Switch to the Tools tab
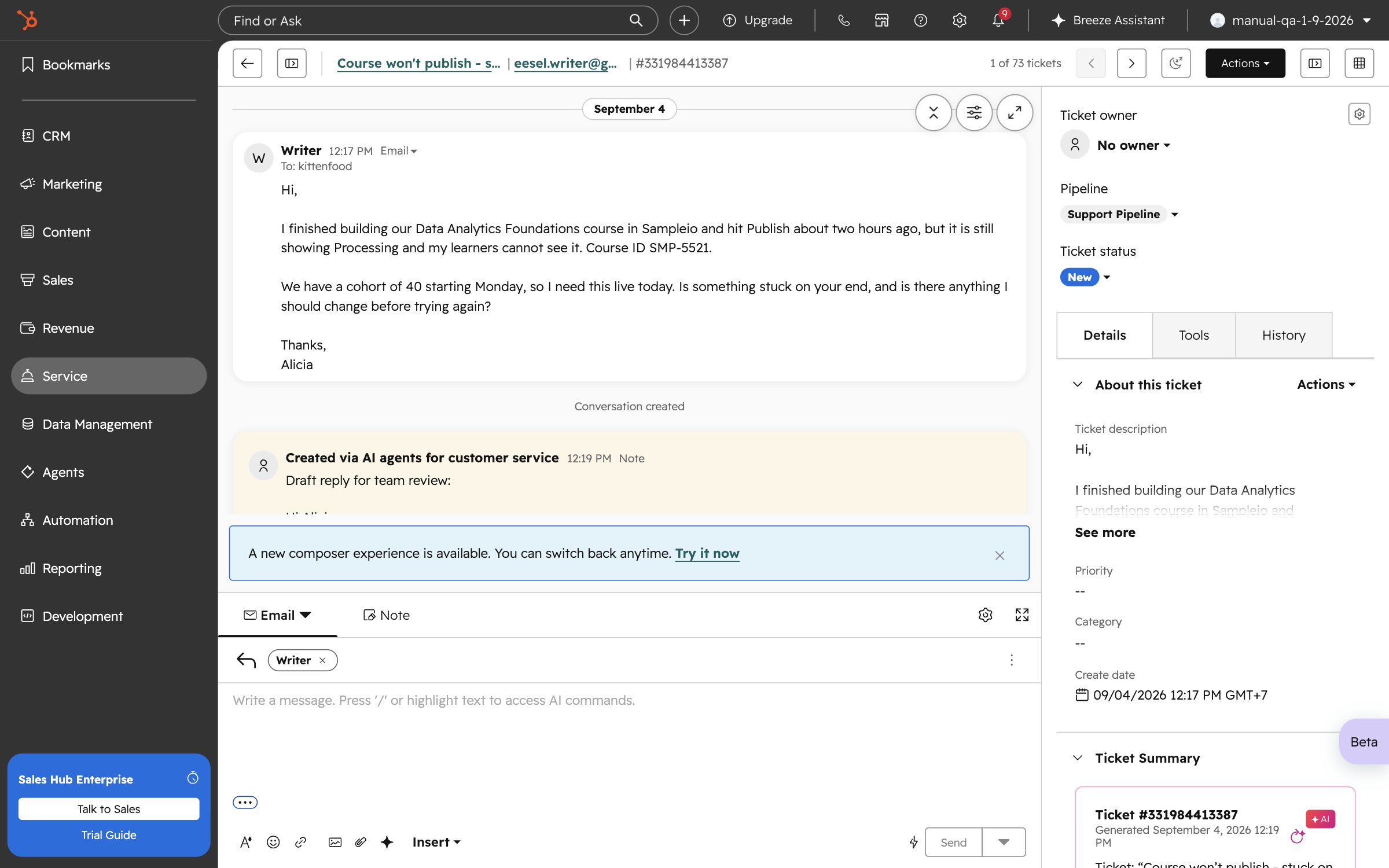 1193,335
